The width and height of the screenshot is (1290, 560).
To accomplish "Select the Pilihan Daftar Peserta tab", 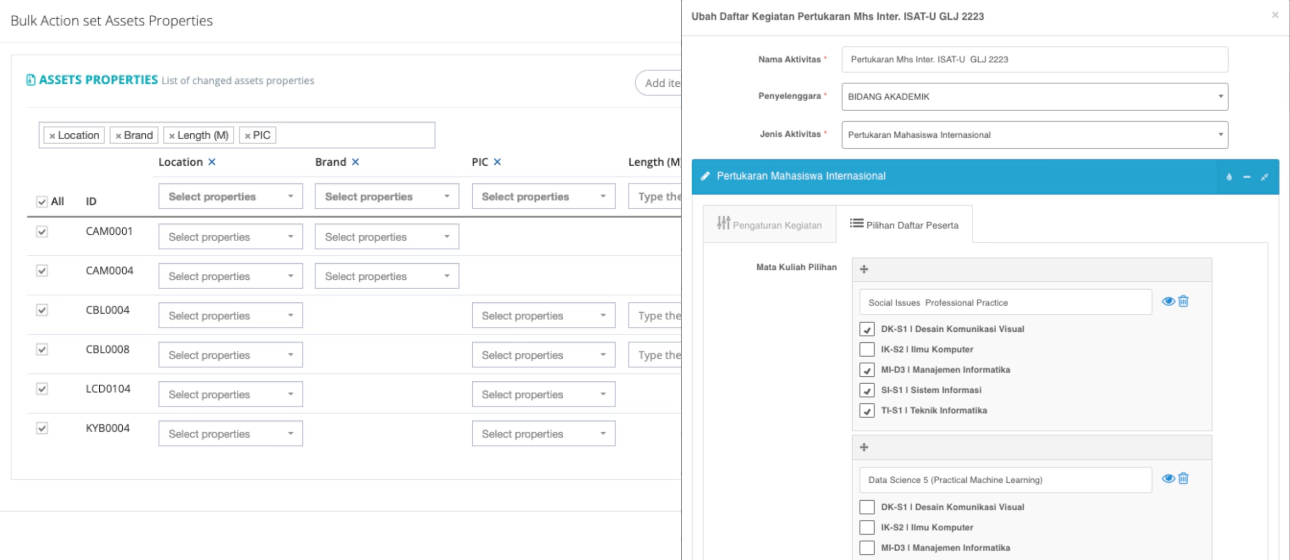I will click(904, 225).
